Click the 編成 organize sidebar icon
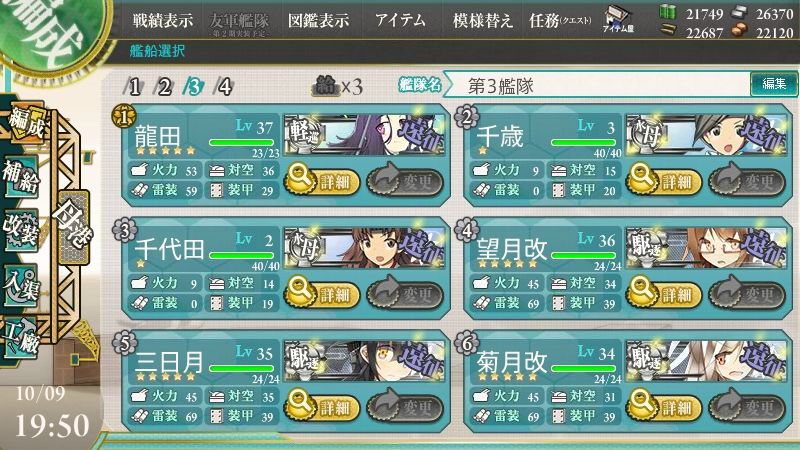 coord(24,122)
